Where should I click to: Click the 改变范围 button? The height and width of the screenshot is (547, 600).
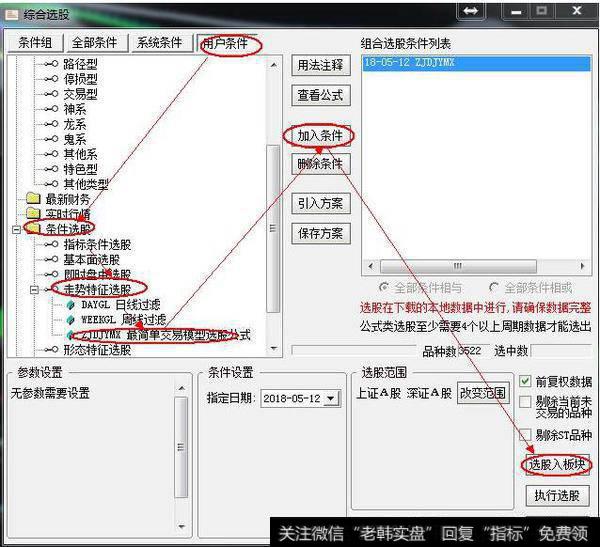[483, 393]
